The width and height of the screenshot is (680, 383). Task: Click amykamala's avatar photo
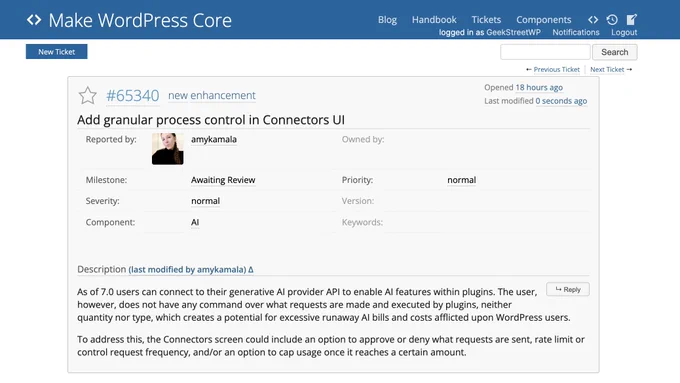[167, 149]
